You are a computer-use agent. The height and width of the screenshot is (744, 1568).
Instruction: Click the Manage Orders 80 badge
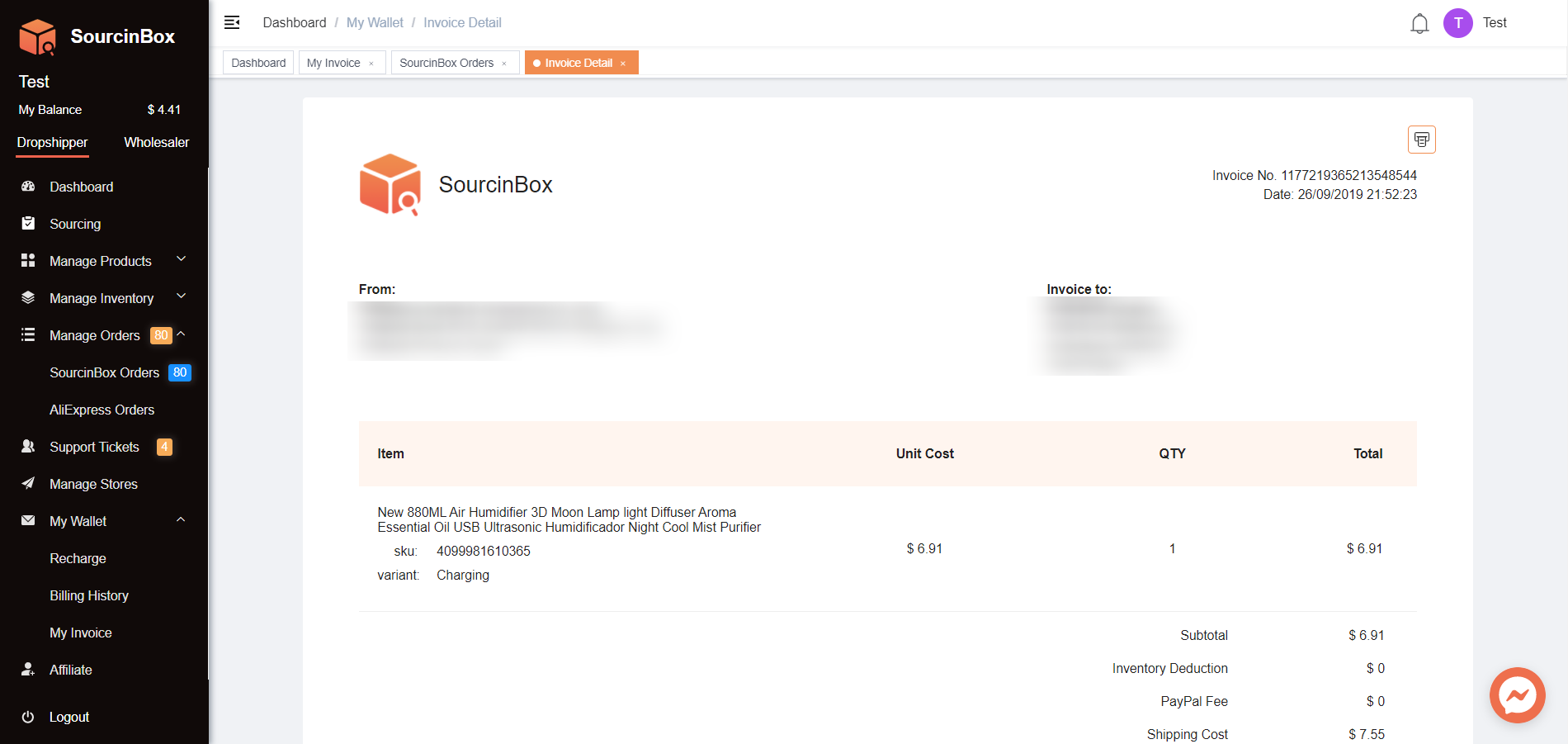pos(161,335)
